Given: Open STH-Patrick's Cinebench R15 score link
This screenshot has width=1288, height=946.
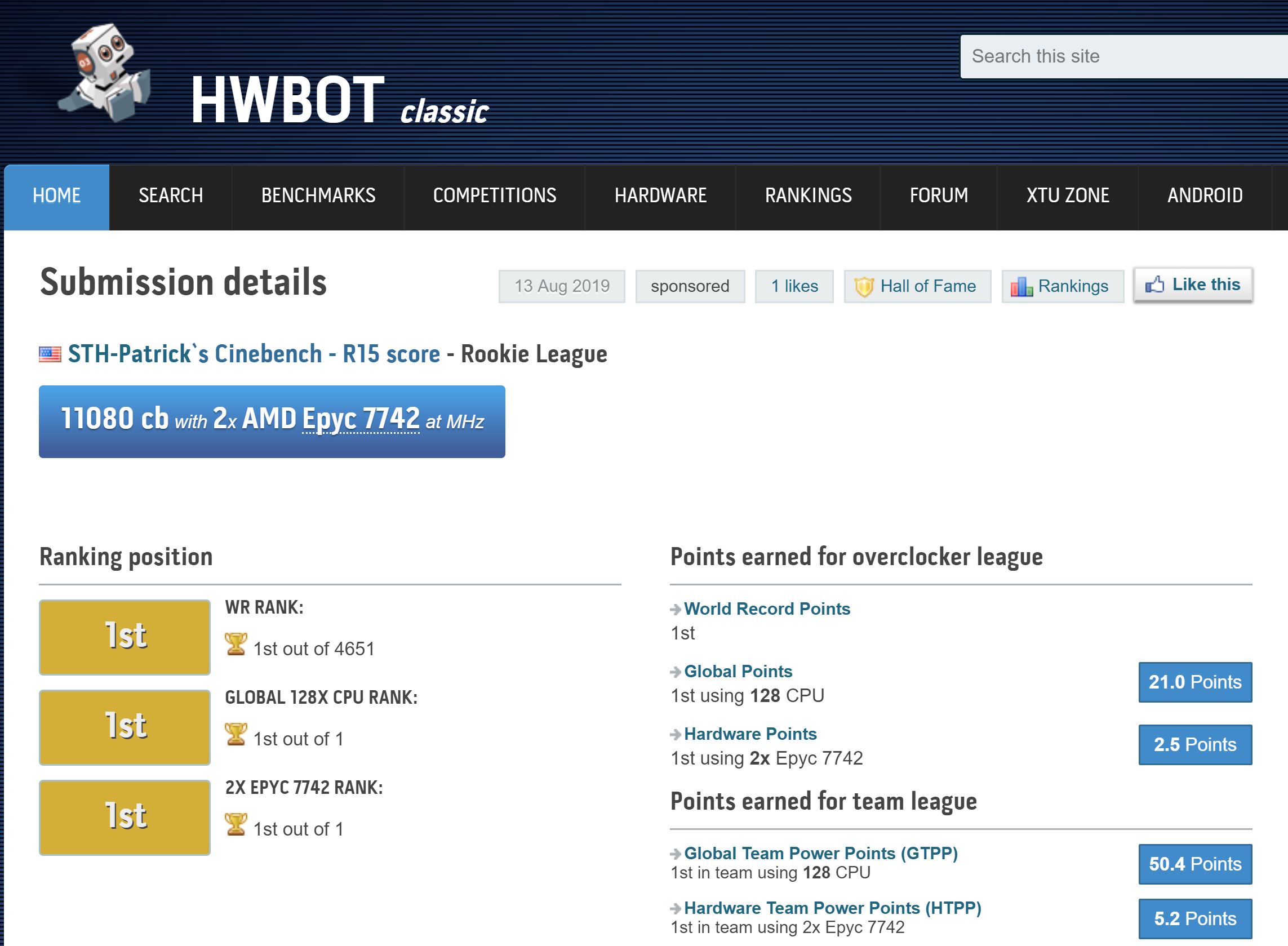Looking at the screenshot, I should pos(254,354).
